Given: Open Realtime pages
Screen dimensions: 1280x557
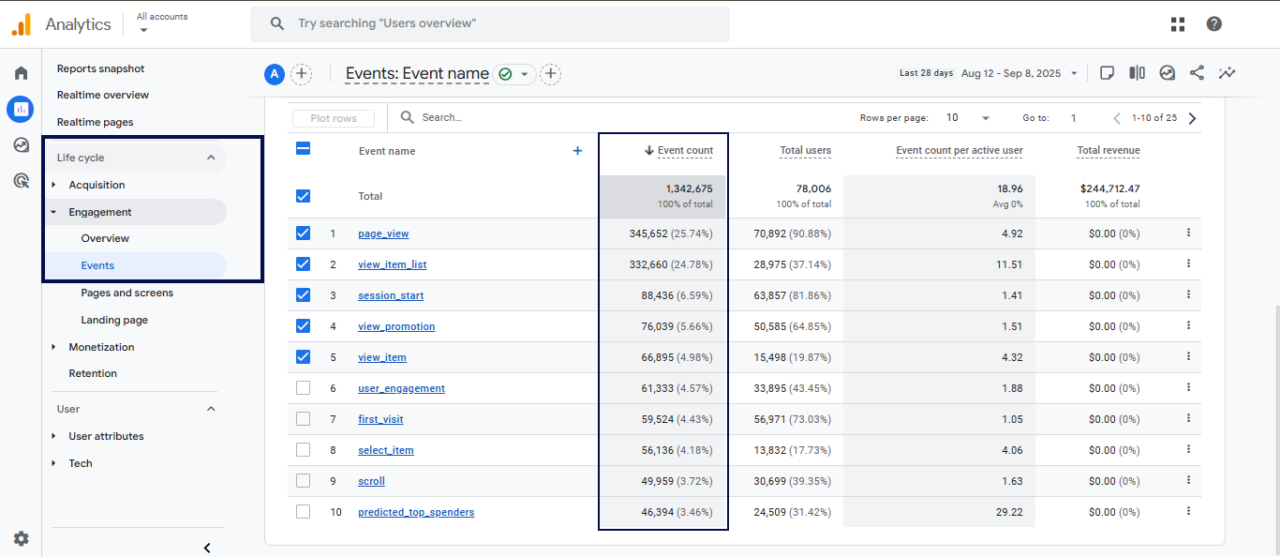Looking at the screenshot, I should click(95, 122).
